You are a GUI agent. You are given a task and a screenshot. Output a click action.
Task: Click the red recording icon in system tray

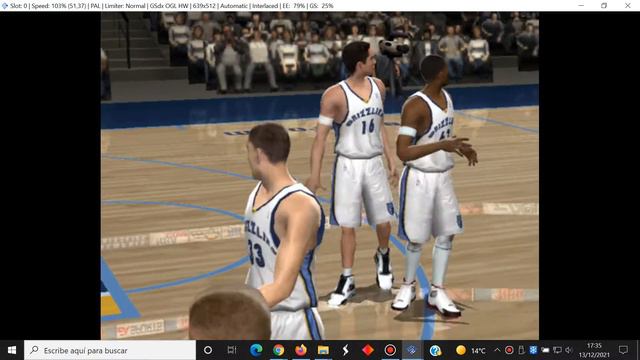tap(509, 350)
